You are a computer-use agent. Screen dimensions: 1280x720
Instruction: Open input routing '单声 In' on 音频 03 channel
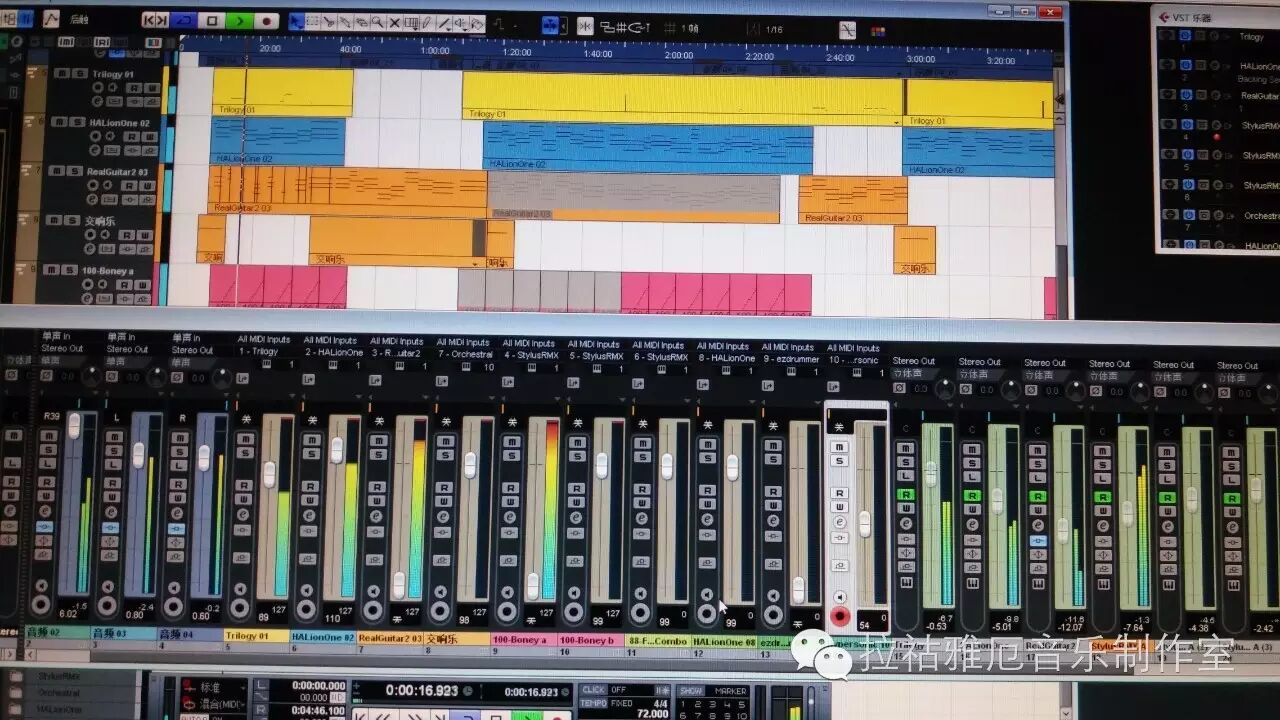coord(121,337)
